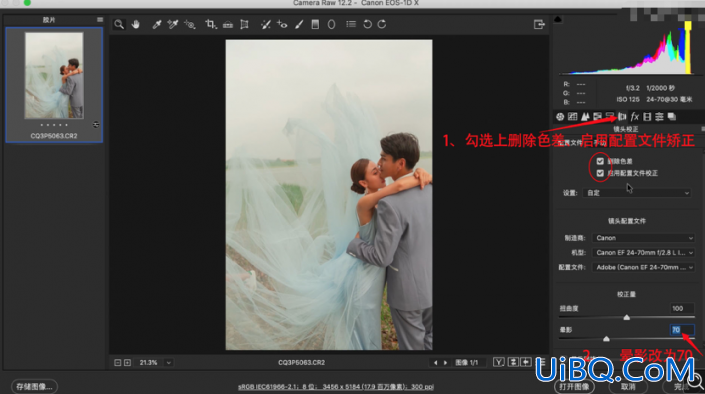Click the Vignetting slider handle
Viewport: 705px width, 394px height.
click(x=606, y=339)
